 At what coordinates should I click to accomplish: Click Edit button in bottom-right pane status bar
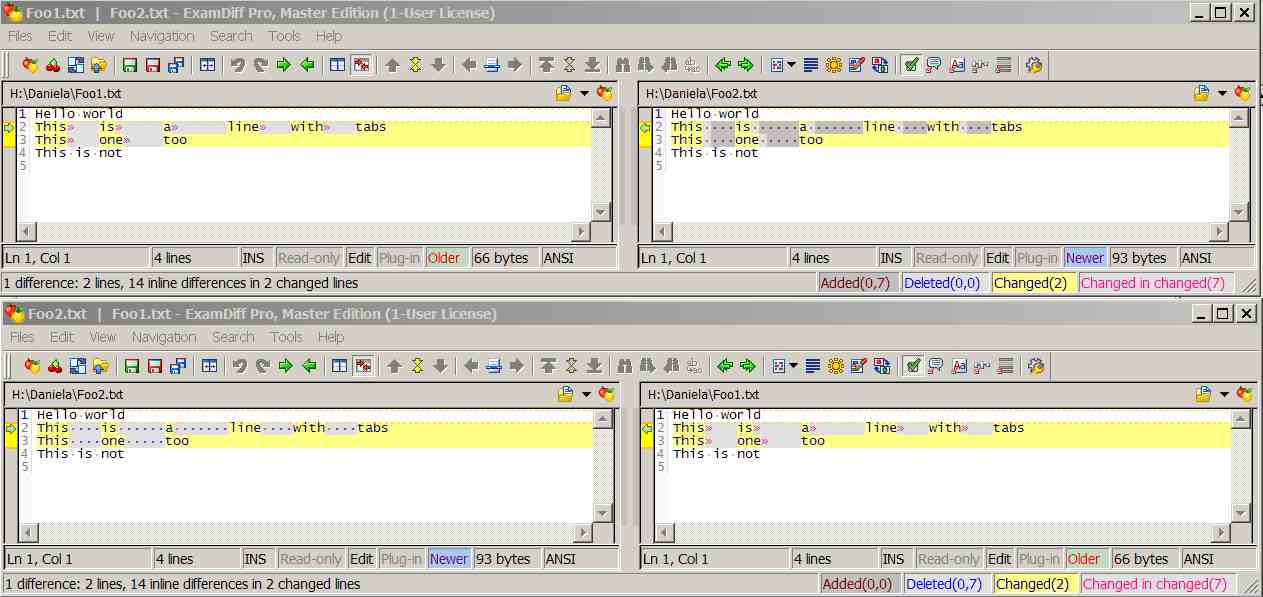tap(999, 559)
